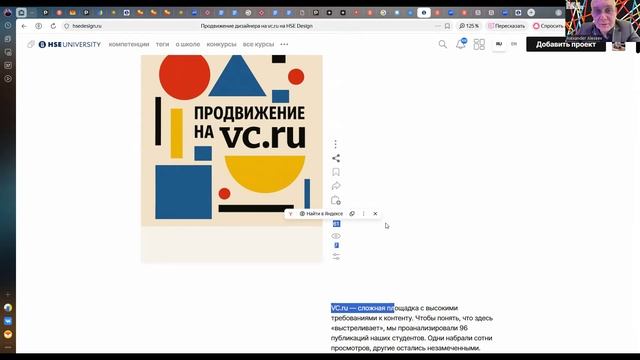The height and width of the screenshot is (360, 640).
Task: Click the paragraph starting VC.ru — сложная площадка
Action: [x=412, y=328]
